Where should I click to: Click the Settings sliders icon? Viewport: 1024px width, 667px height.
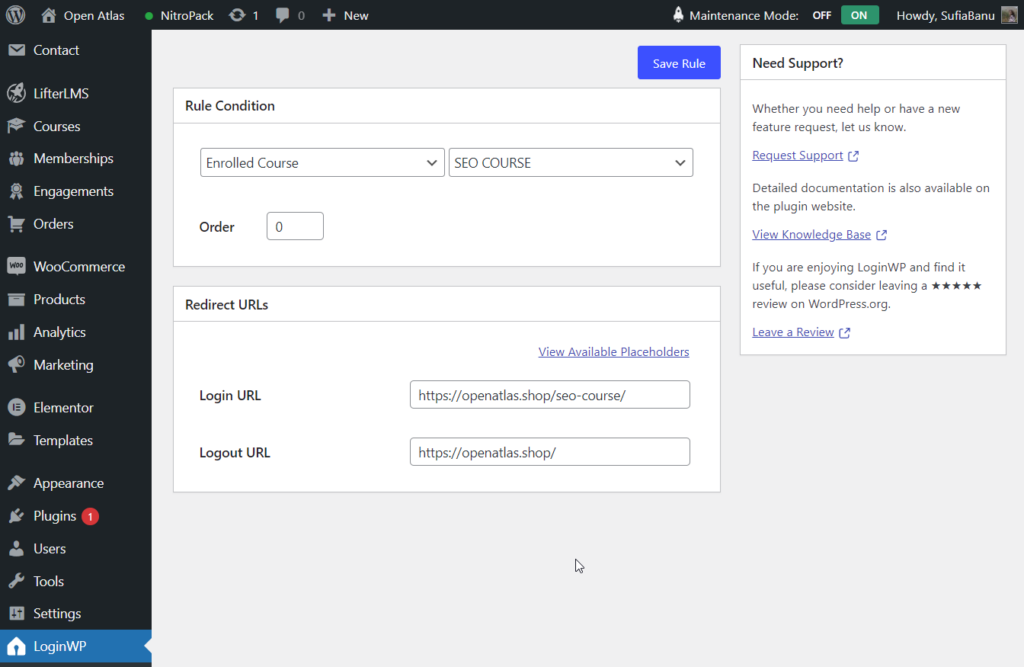tap(16, 613)
